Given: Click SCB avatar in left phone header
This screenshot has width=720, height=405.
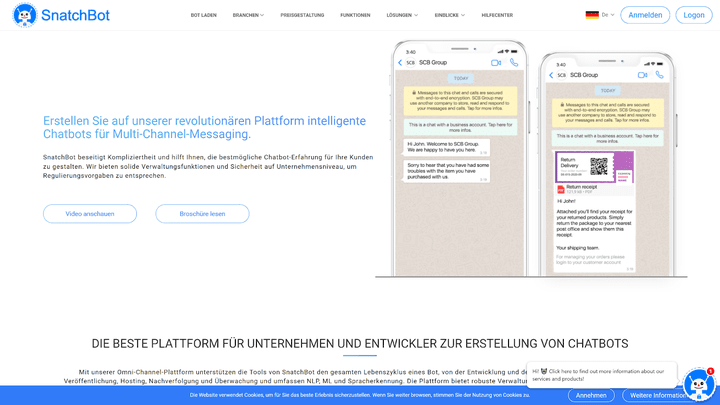Looking at the screenshot, I should tap(410, 62).
